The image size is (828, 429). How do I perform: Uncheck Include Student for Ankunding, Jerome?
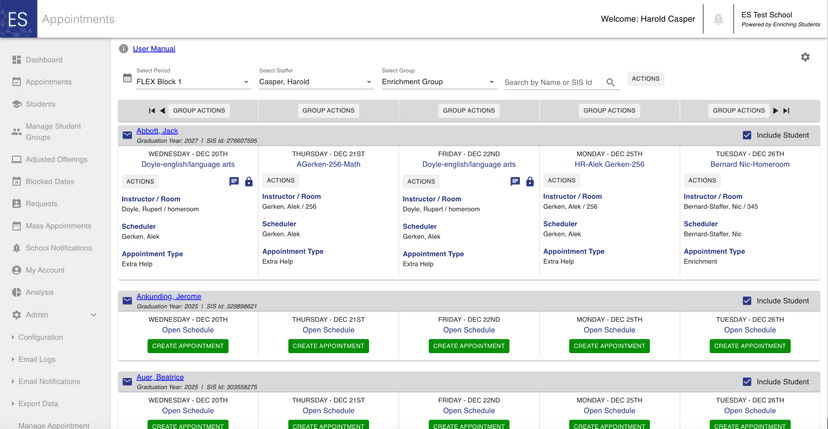(x=747, y=301)
